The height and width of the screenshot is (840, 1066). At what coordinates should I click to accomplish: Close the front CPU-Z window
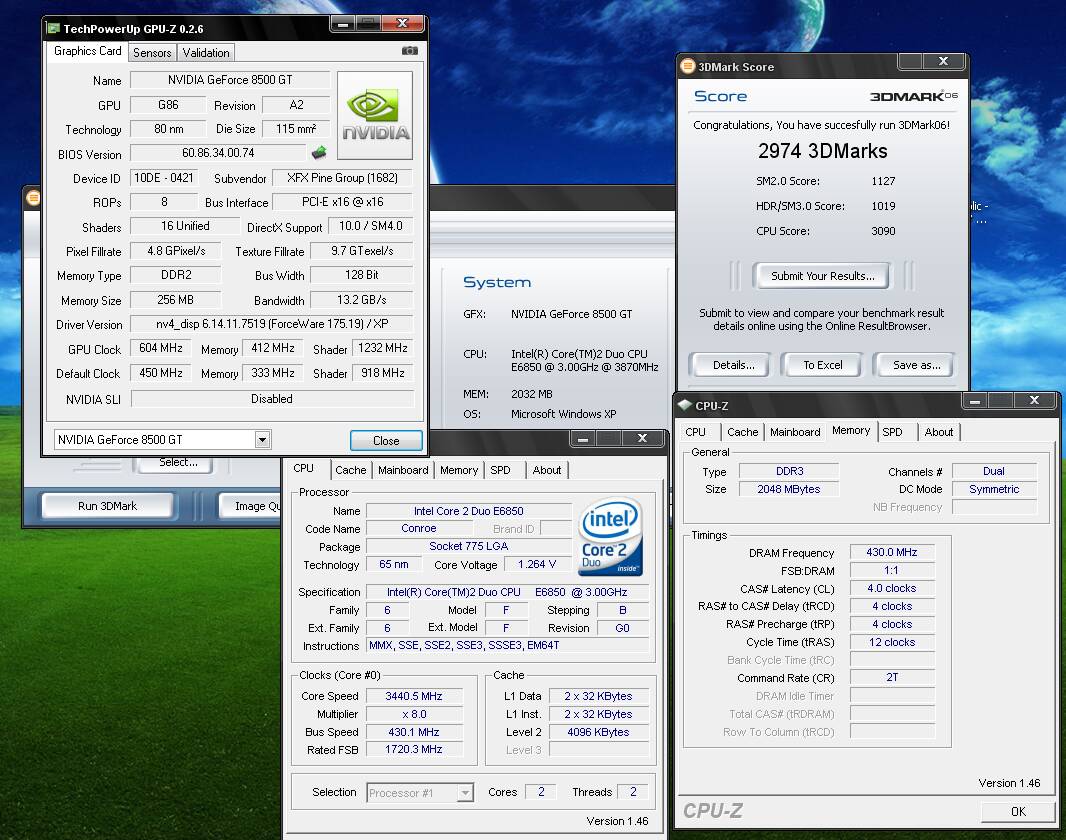(x=642, y=438)
